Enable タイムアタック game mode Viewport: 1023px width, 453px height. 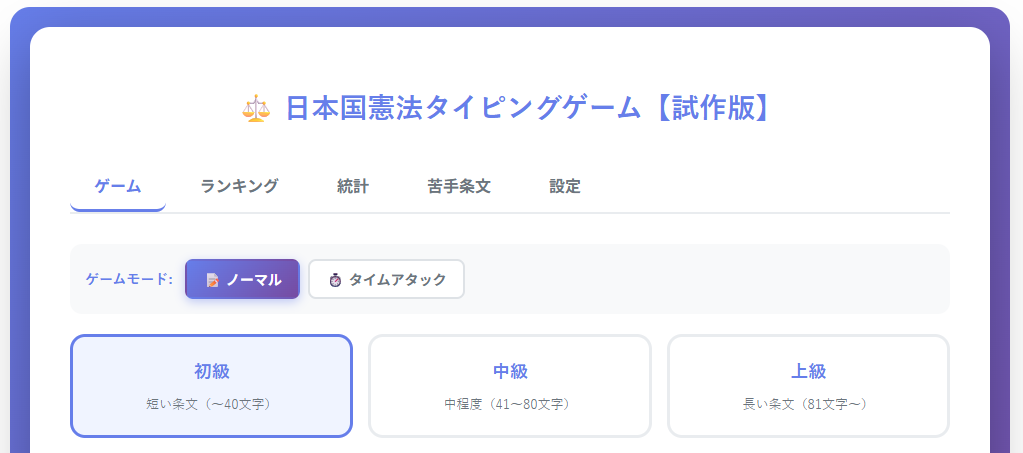(x=386, y=279)
